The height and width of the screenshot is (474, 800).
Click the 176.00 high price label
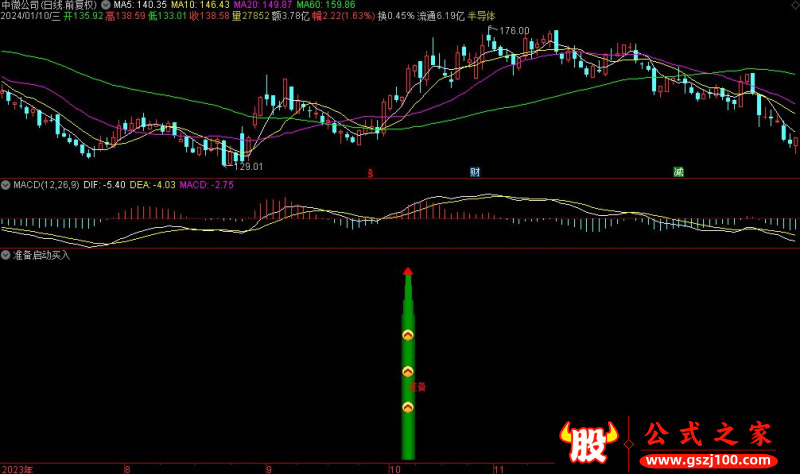tap(514, 31)
